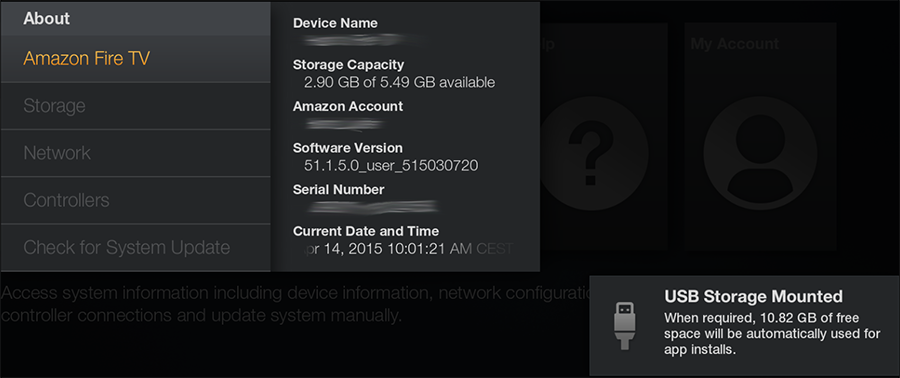
Task: Open the Network settings entry
Action: (135, 153)
